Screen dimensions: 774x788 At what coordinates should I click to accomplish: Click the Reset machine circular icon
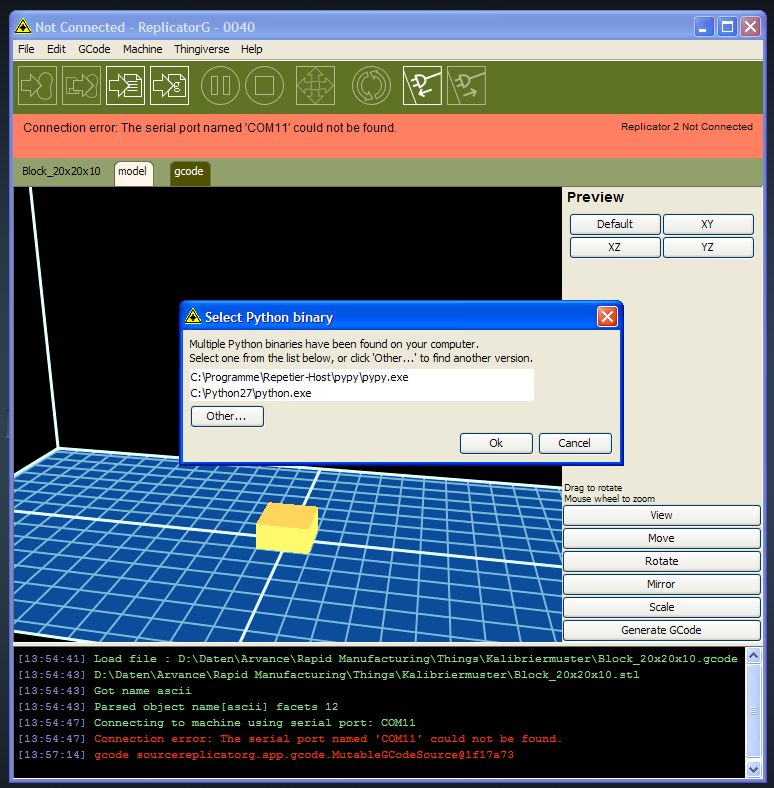(371, 85)
